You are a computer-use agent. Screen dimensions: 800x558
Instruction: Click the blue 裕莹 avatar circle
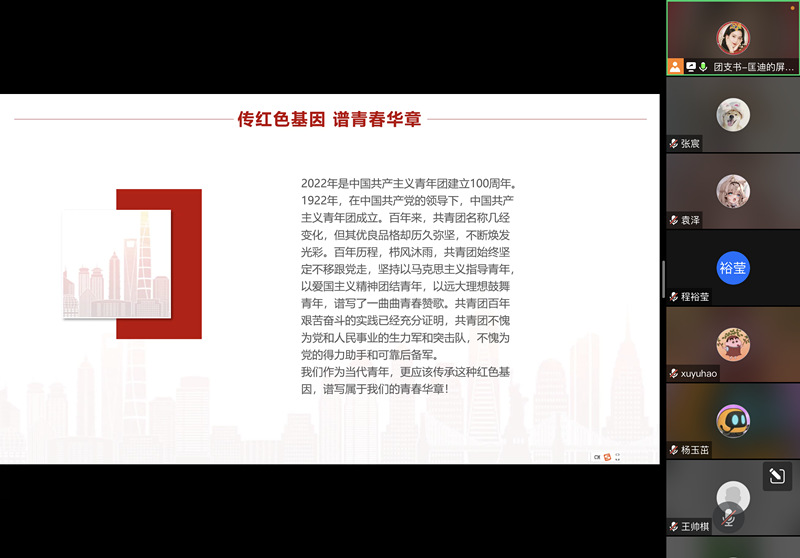[x=733, y=267]
